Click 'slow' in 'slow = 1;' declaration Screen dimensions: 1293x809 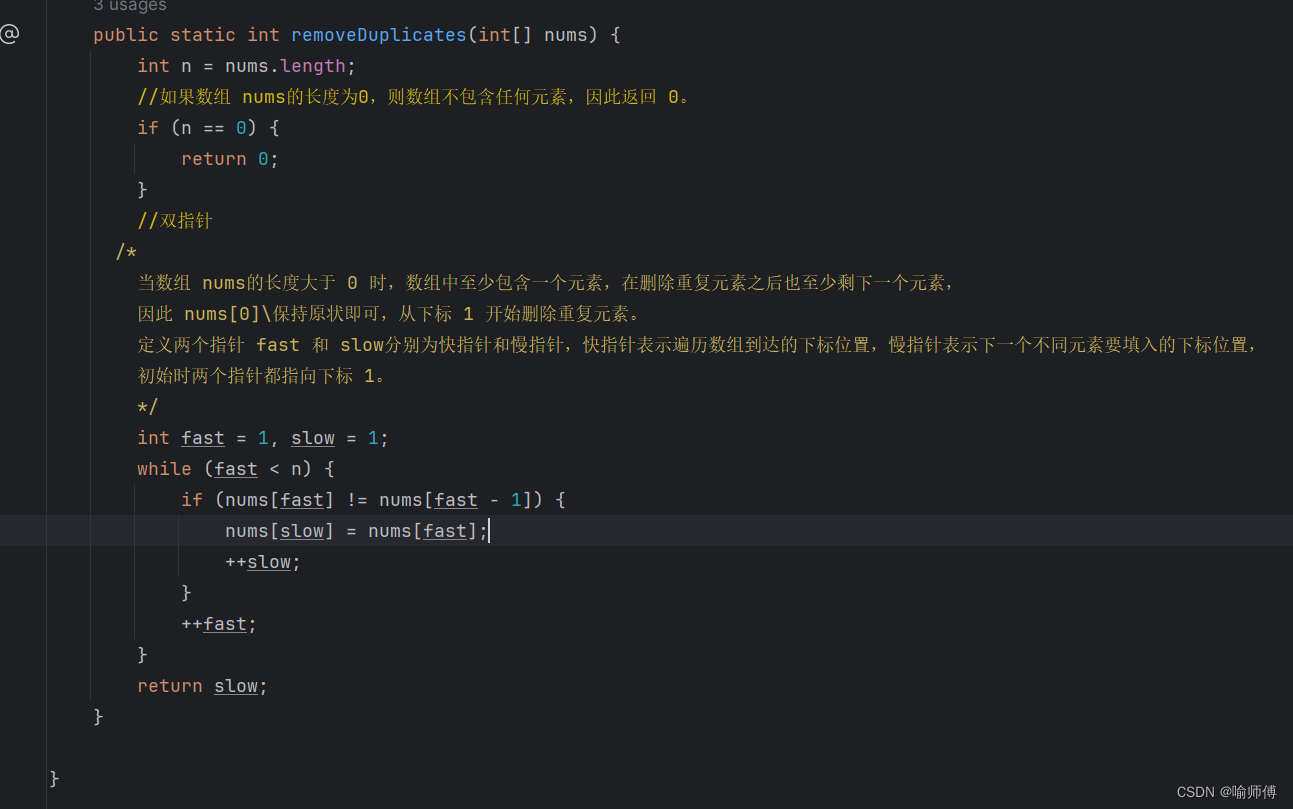pyautogui.click(x=313, y=438)
